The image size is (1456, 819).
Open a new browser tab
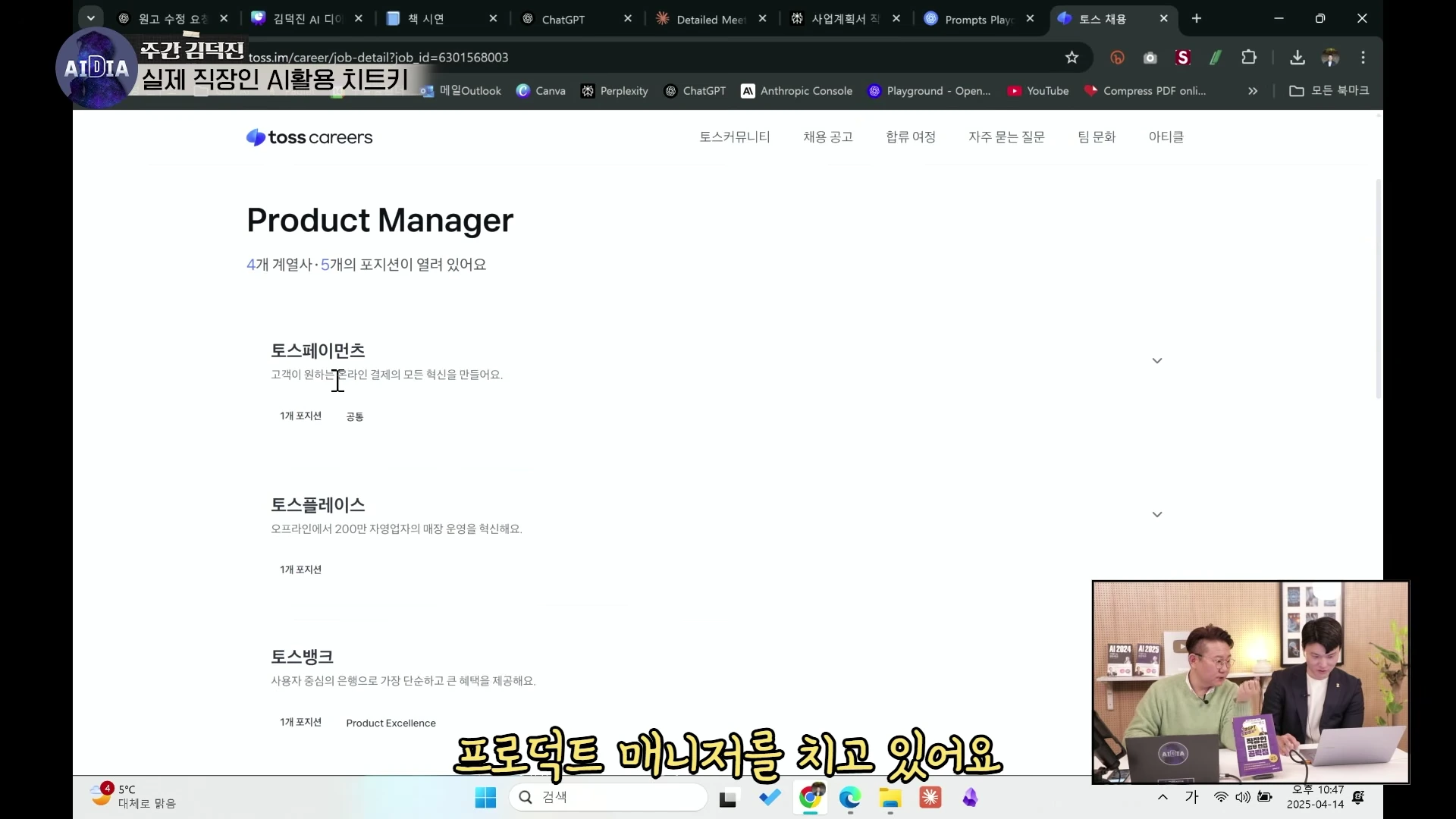tap(1197, 18)
